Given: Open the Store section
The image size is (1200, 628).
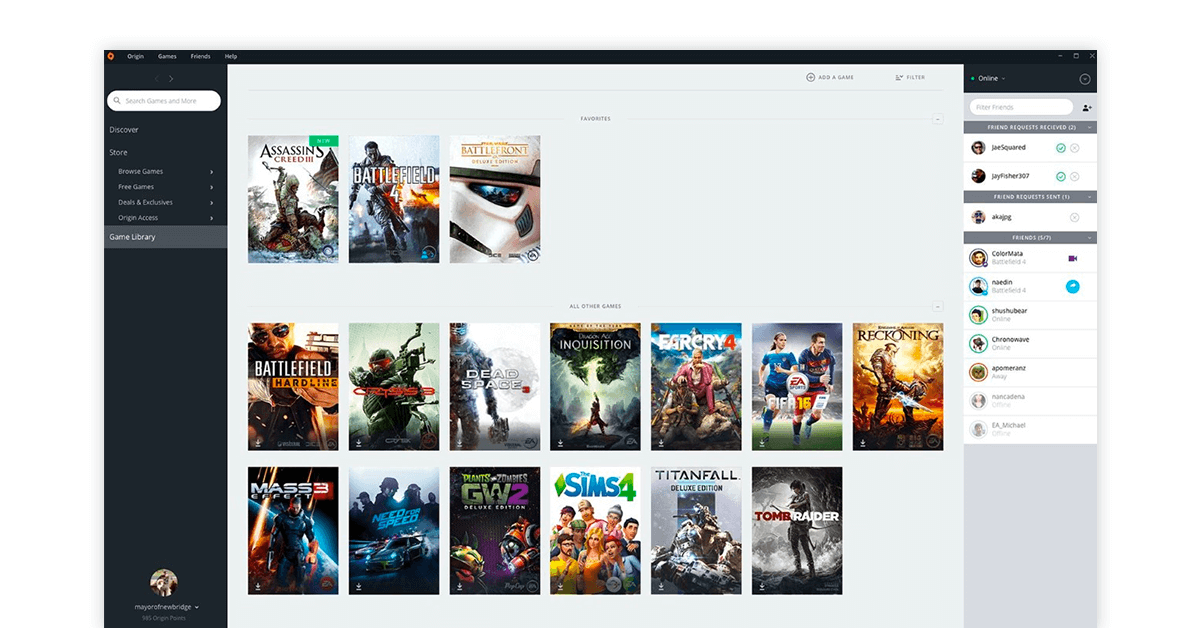Looking at the screenshot, I should pos(118,152).
